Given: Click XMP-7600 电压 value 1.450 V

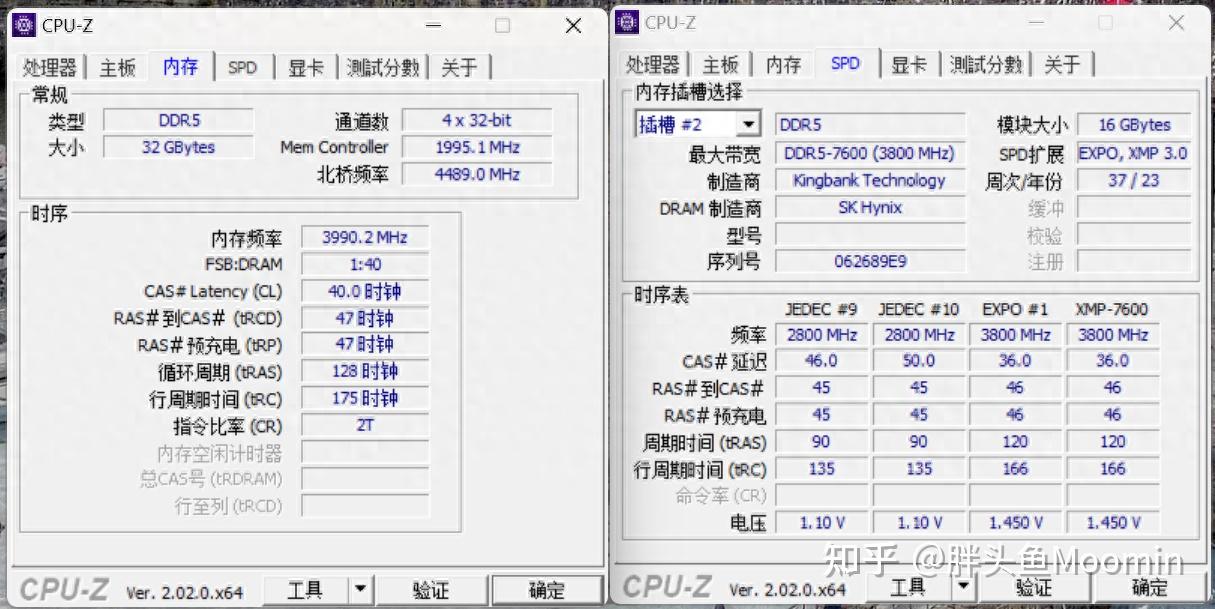Looking at the screenshot, I should pos(1112,523).
